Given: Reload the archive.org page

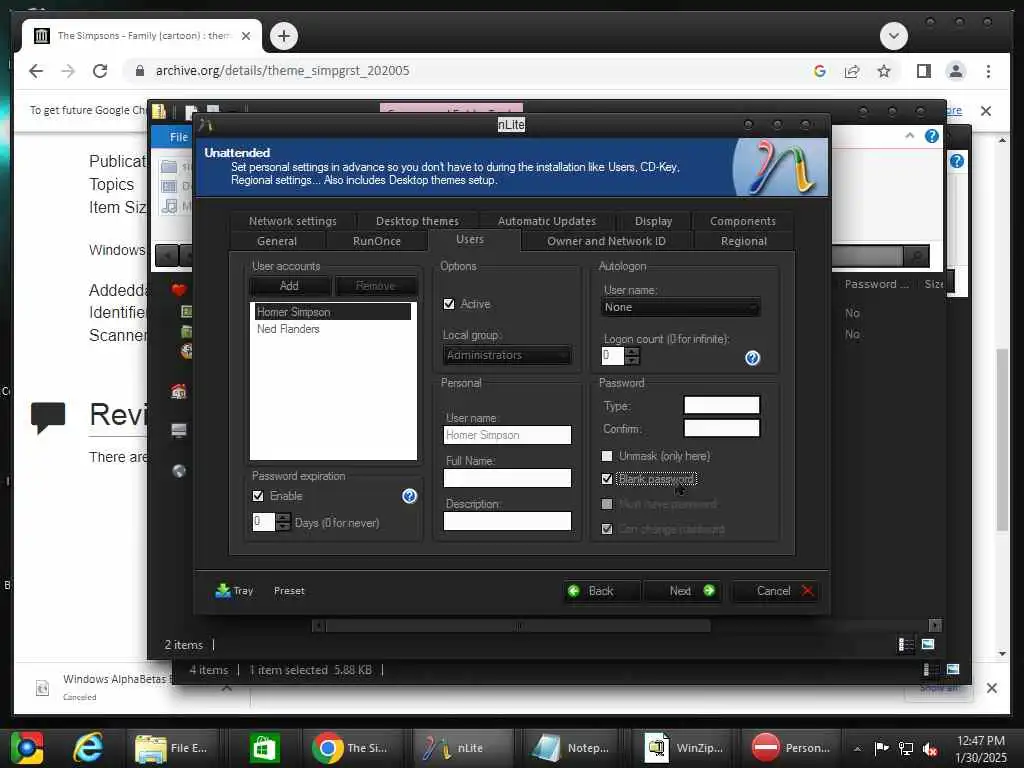Looking at the screenshot, I should [x=100, y=71].
